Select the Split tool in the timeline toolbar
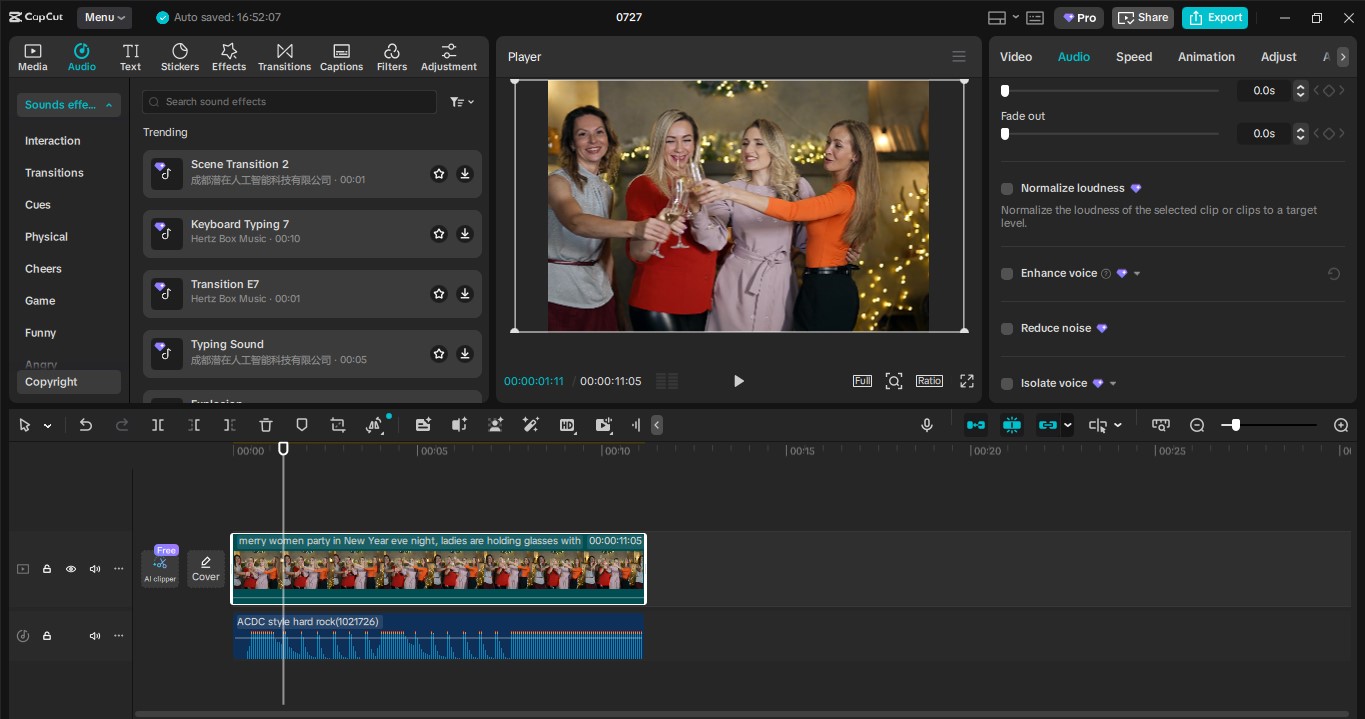The width and height of the screenshot is (1365, 719). [x=156, y=425]
